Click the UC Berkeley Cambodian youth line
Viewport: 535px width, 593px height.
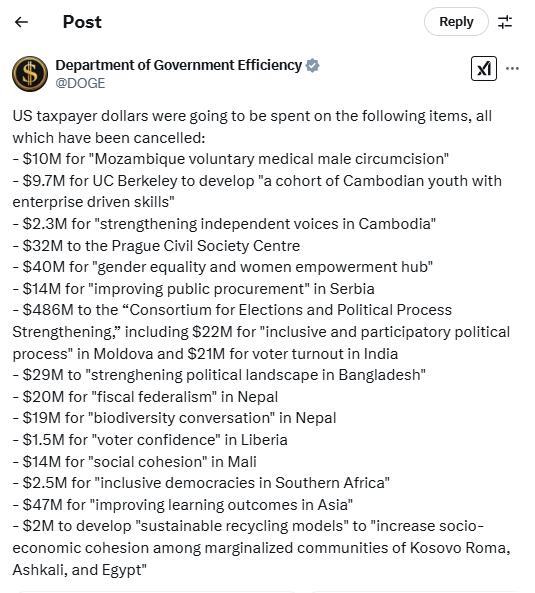pyautogui.click(x=257, y=191)
